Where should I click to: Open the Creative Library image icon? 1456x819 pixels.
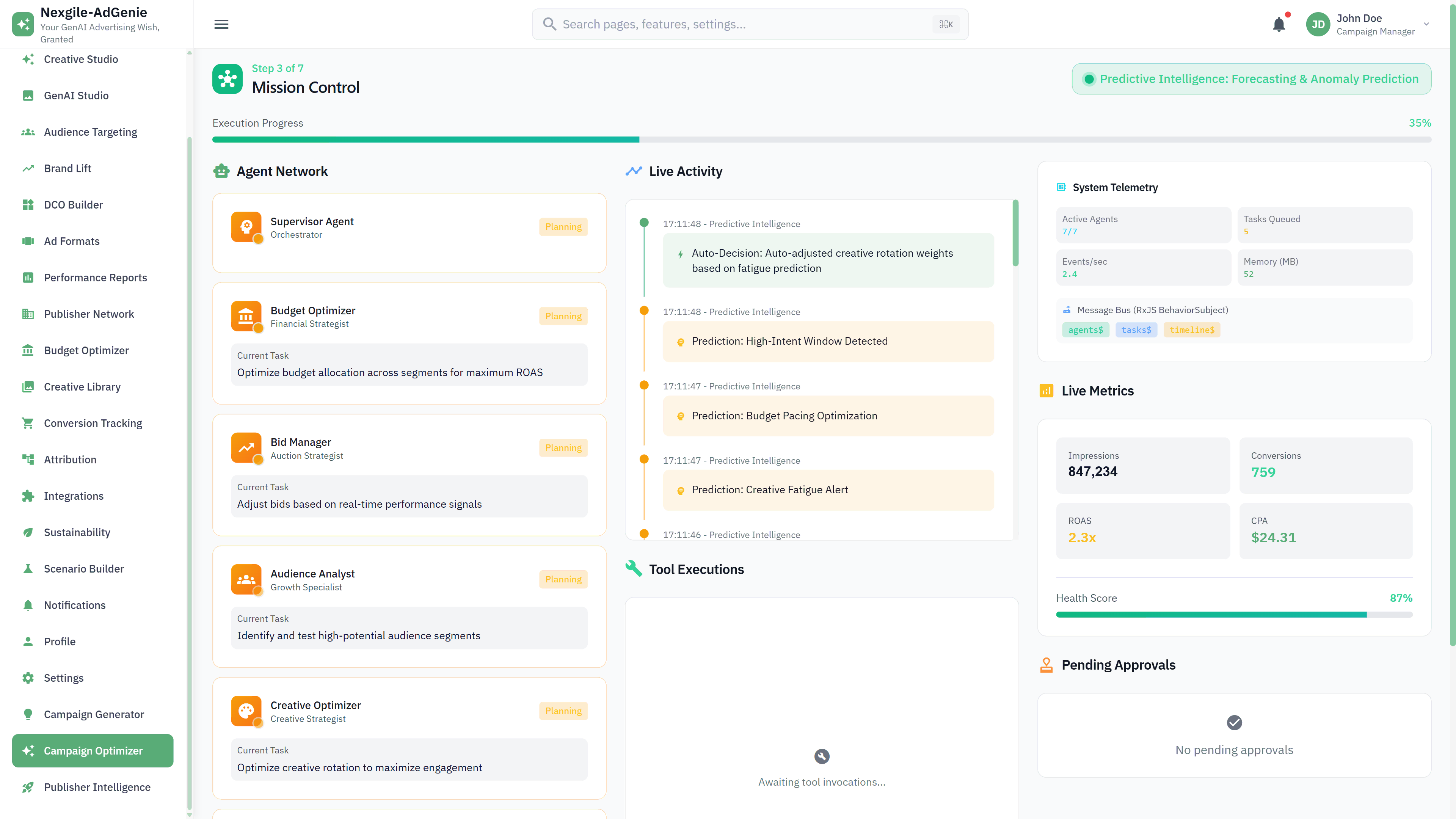(28, 387)
